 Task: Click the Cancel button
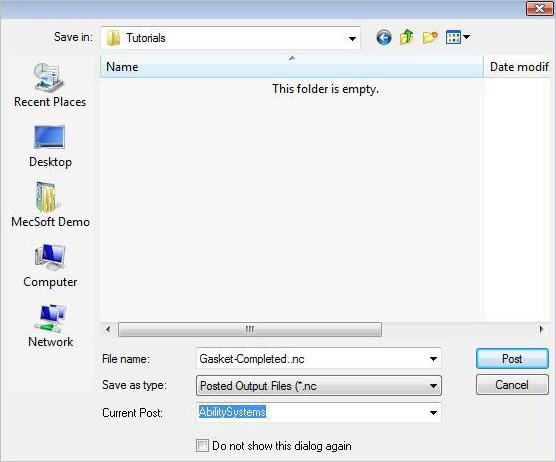coord(512,385)
